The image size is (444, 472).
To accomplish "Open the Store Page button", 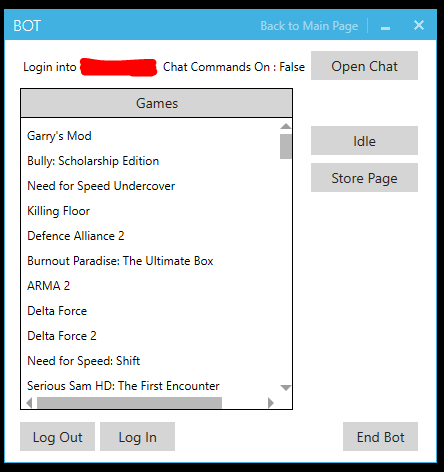I will [364, 178].
